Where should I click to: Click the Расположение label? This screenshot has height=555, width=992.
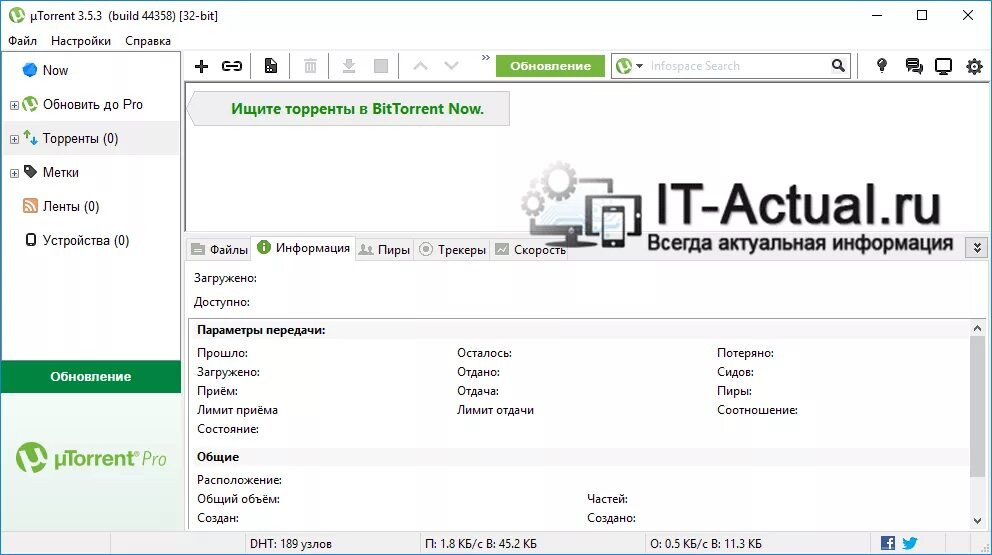(239, 480)
